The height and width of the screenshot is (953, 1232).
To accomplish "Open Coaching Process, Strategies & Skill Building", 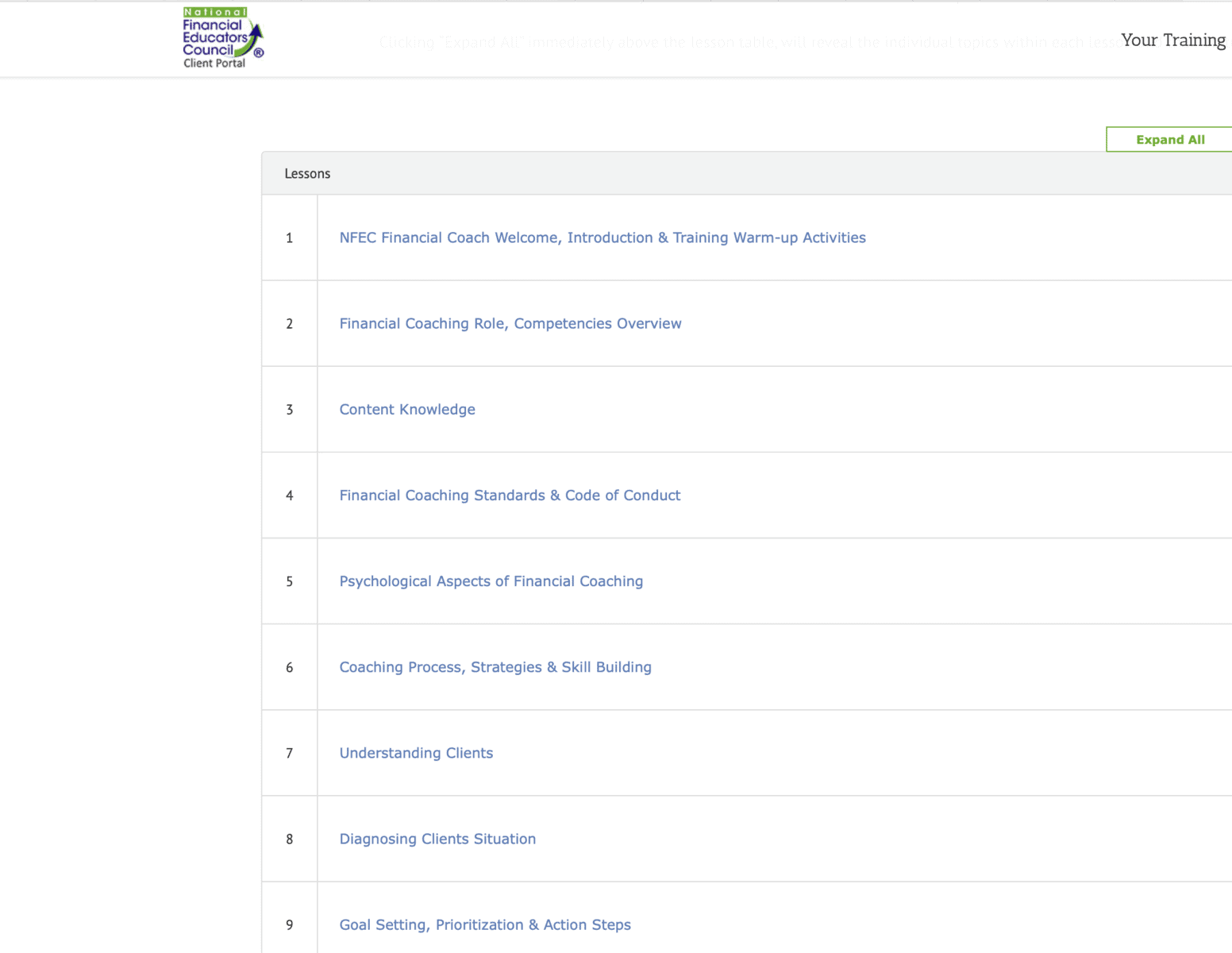I will (495, 667).
